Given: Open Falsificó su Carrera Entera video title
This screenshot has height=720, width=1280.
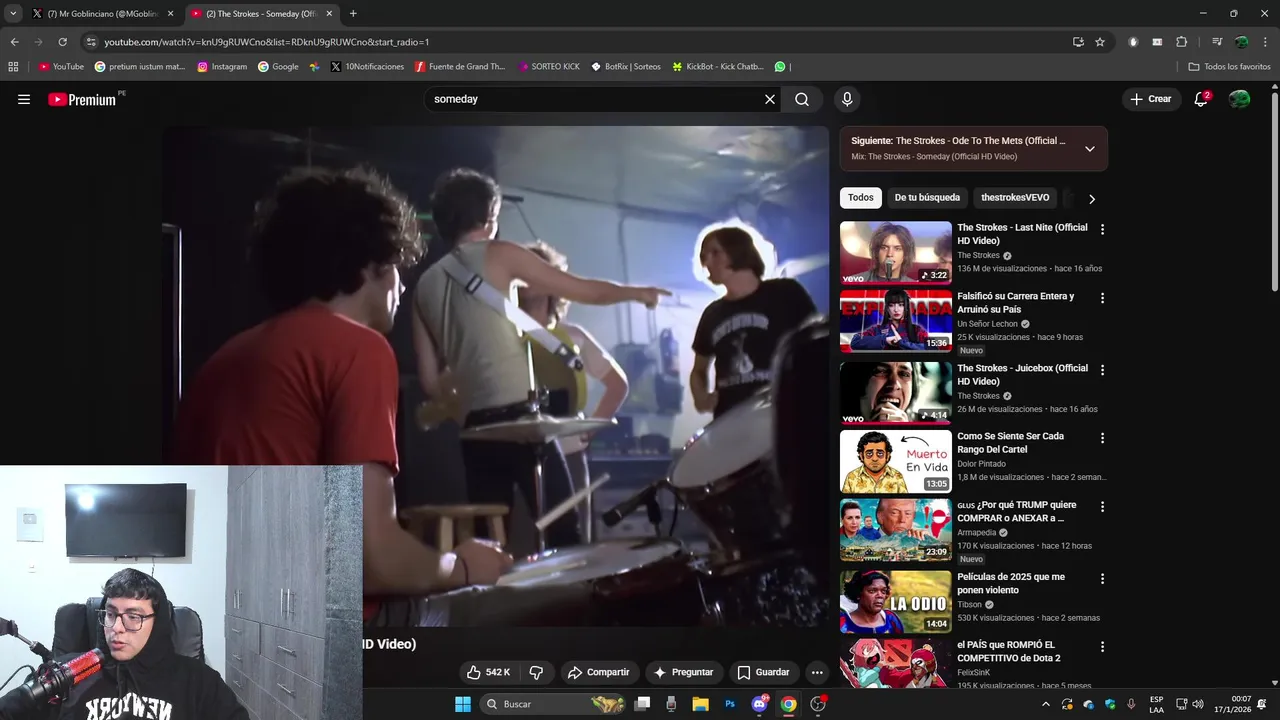Looking at the screenshot, I should [x=1015, y=303].
